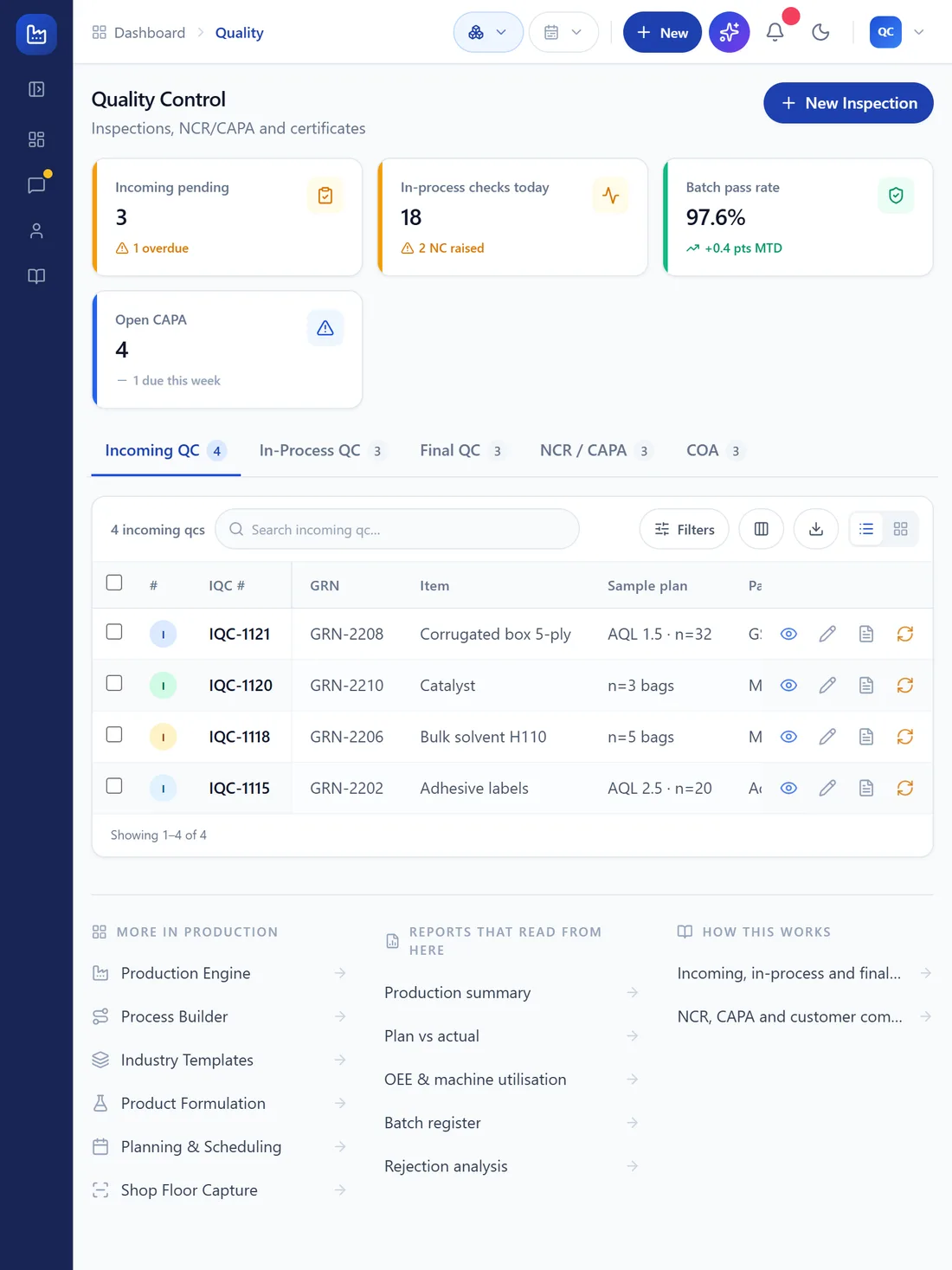The image size is (952, 1270).
Task: Open the calendar date dropdown
Action: tap(563, 32)
